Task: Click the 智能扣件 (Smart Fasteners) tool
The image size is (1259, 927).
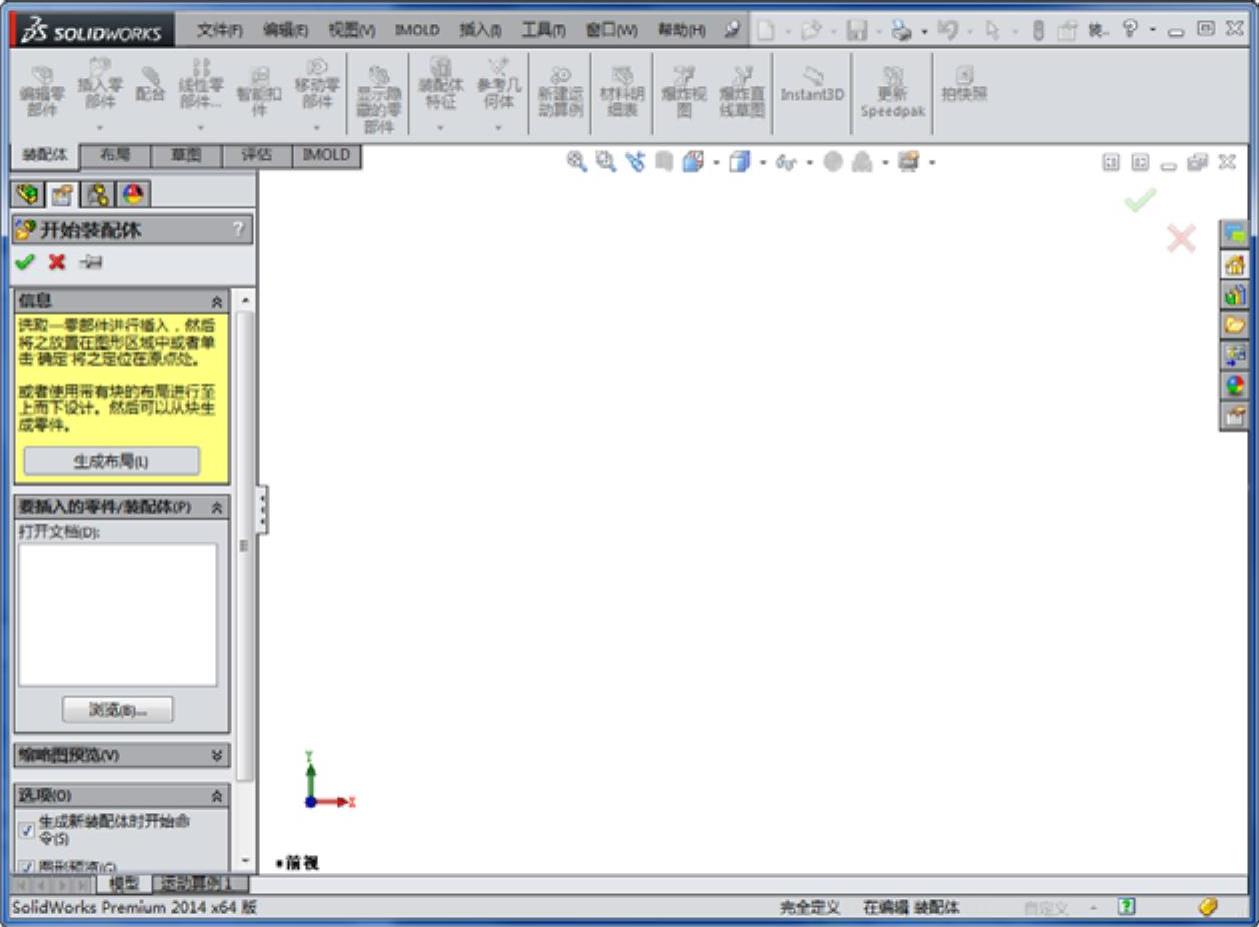Action: coord(258,92)
